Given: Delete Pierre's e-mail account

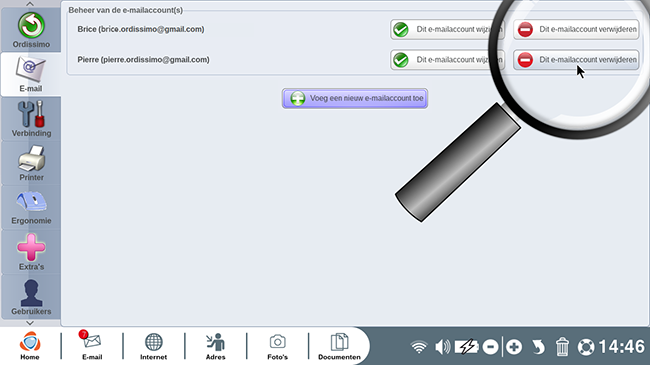Looking at the screenshot, I should point(576,60).
